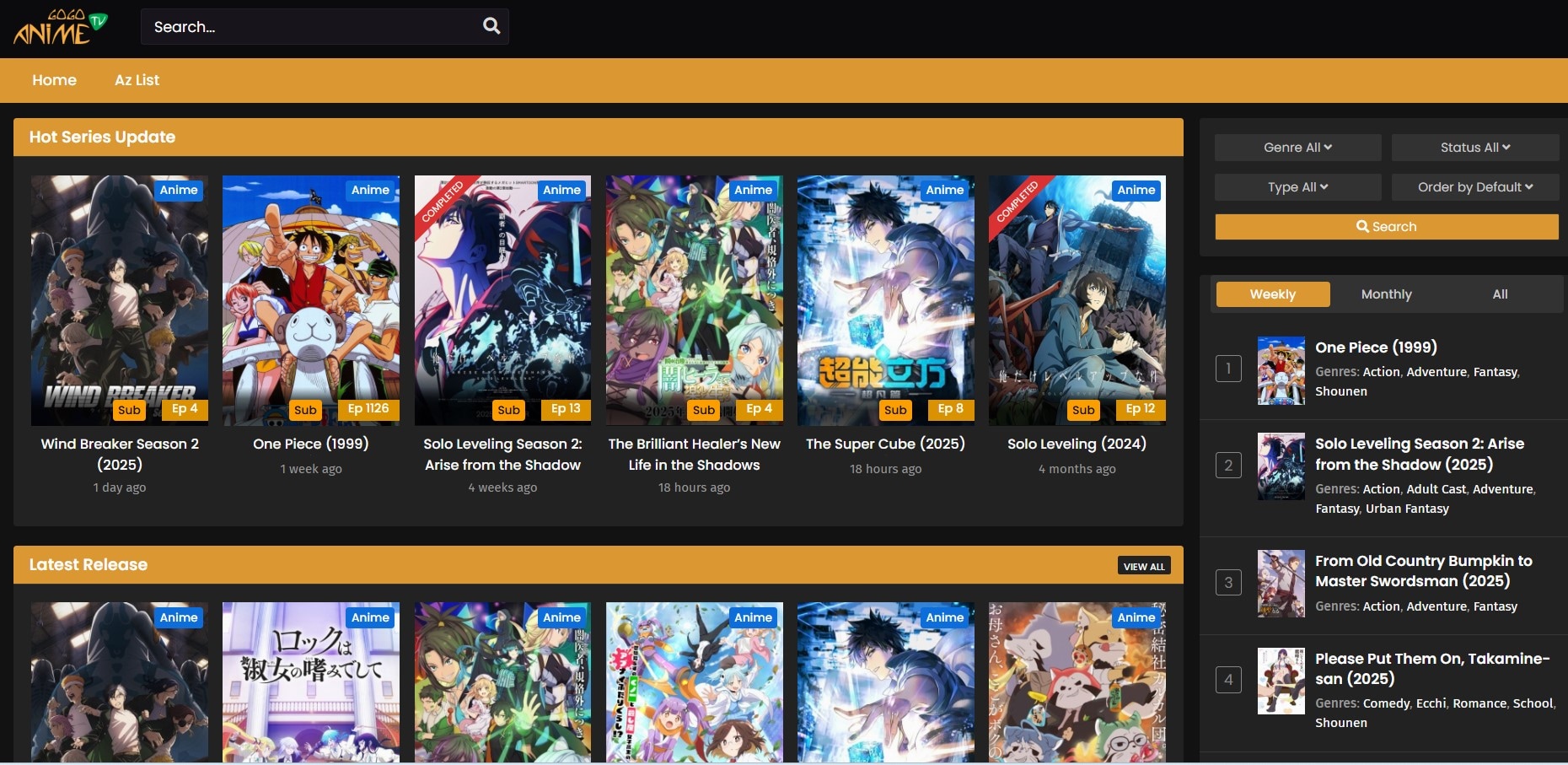Click the Ep 12 badge on Solo Leveling (2024)
This screenshot has height=765, width=1568.
coord(1141,409)
